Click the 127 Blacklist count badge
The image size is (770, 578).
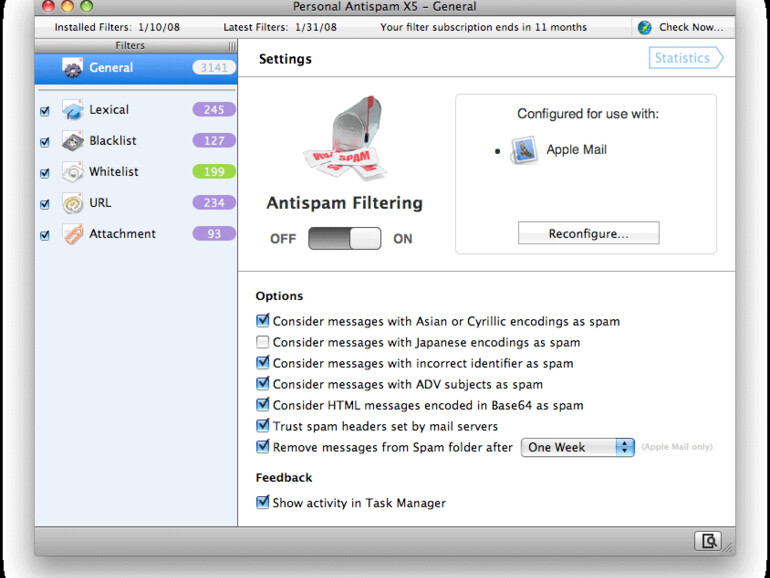(214, 141)
